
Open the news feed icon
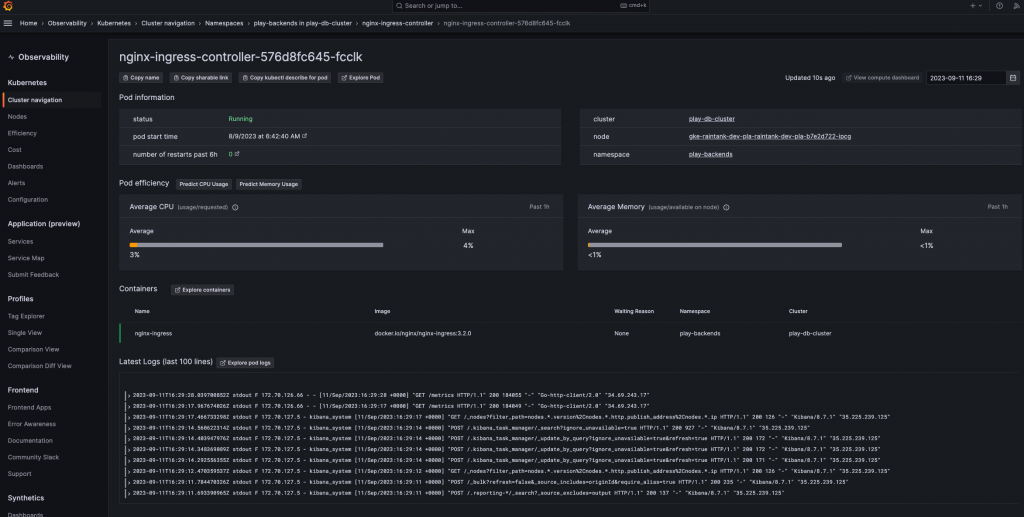point(1017,6)
